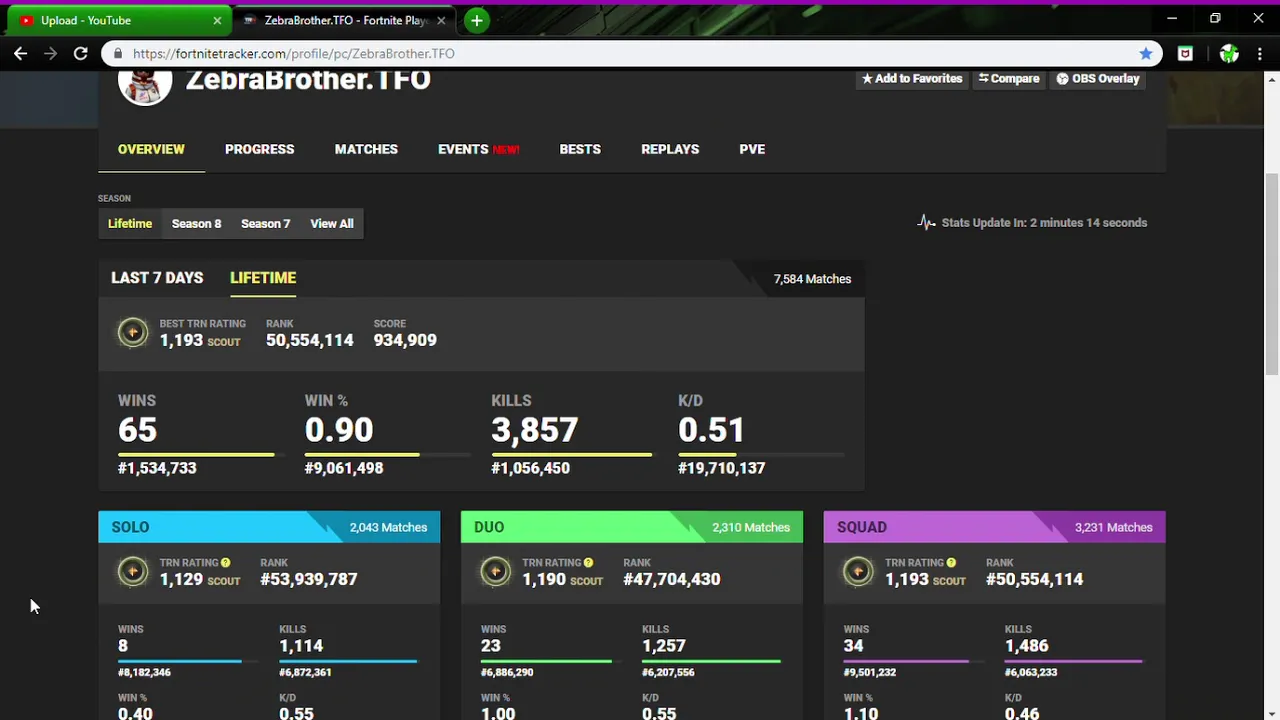Image resolution: width=1280 pixels, height=720 pixels.
Task: View site security lock info
Action: [x=118, y=53]
